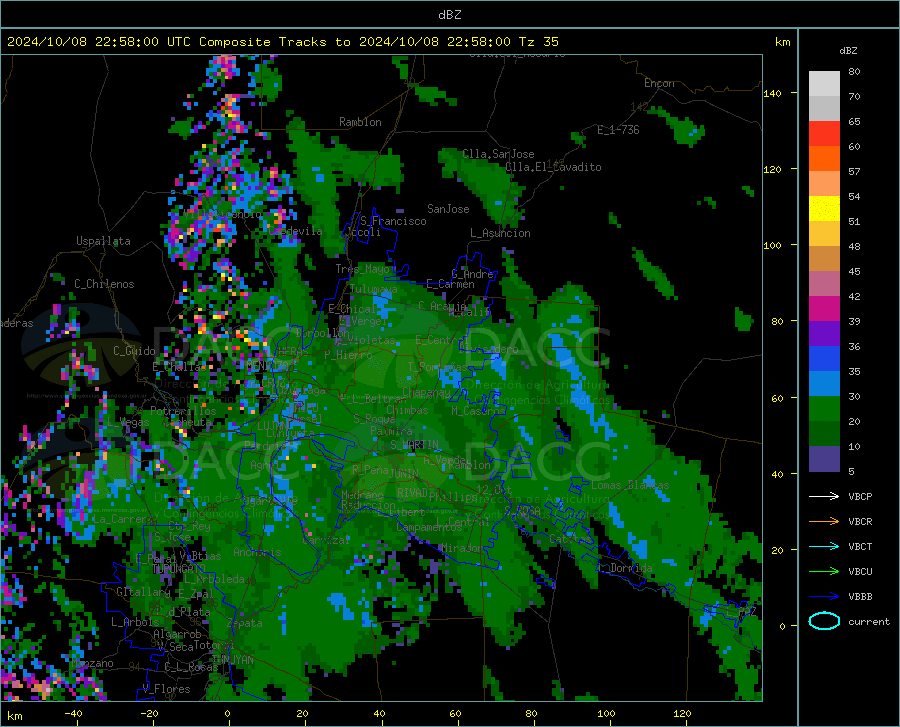Click the blue VBBB arrow legend icon

point(824,596)
